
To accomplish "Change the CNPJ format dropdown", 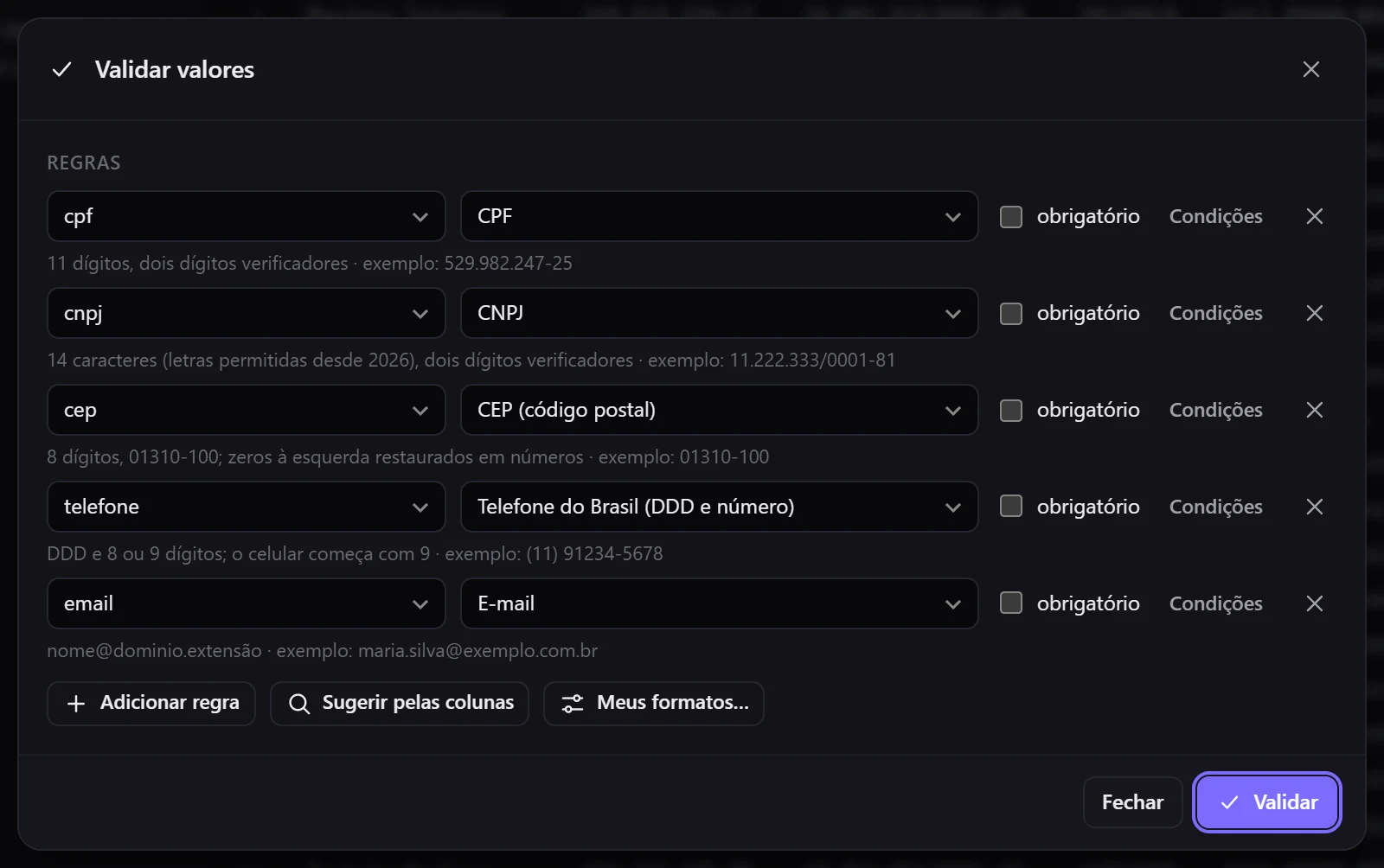I will tap(720, 313).
